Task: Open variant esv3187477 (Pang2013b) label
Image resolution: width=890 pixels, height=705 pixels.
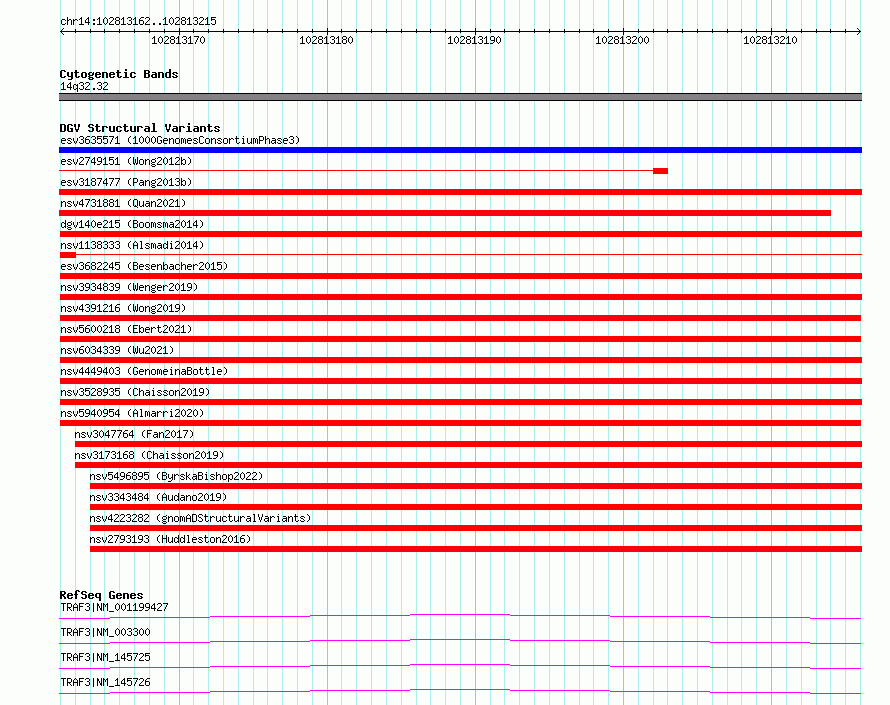Action: click(126, 182)
